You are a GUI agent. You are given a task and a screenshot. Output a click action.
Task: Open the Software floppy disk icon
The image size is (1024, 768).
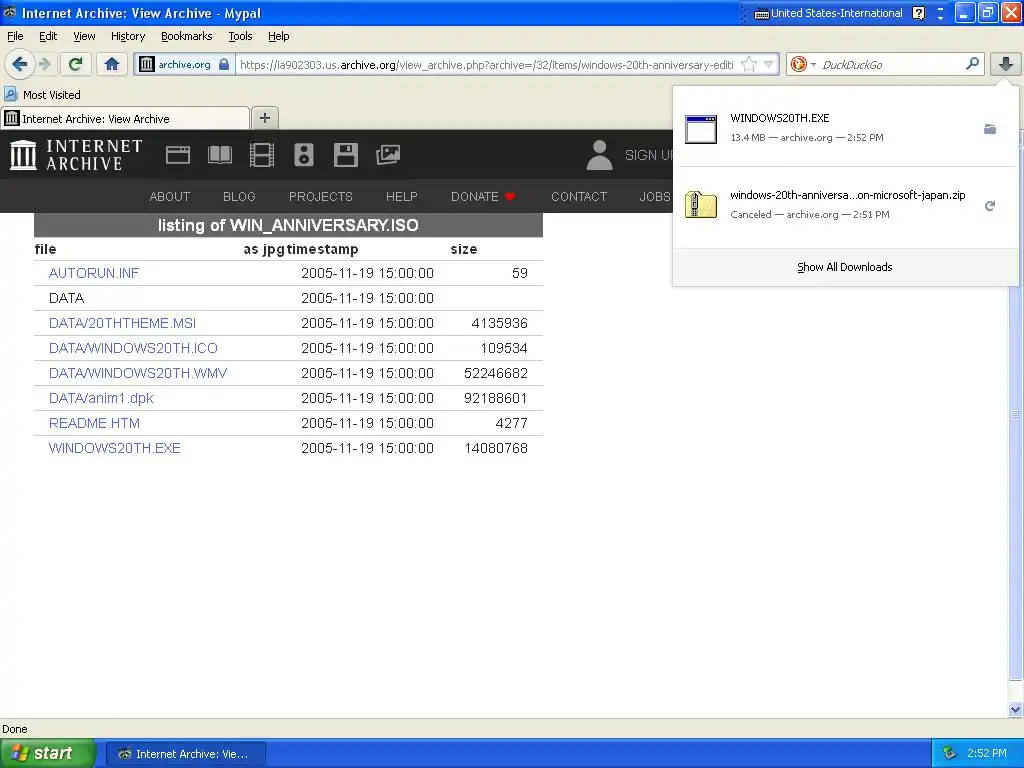pyautogui.click(x=345, y=155)
